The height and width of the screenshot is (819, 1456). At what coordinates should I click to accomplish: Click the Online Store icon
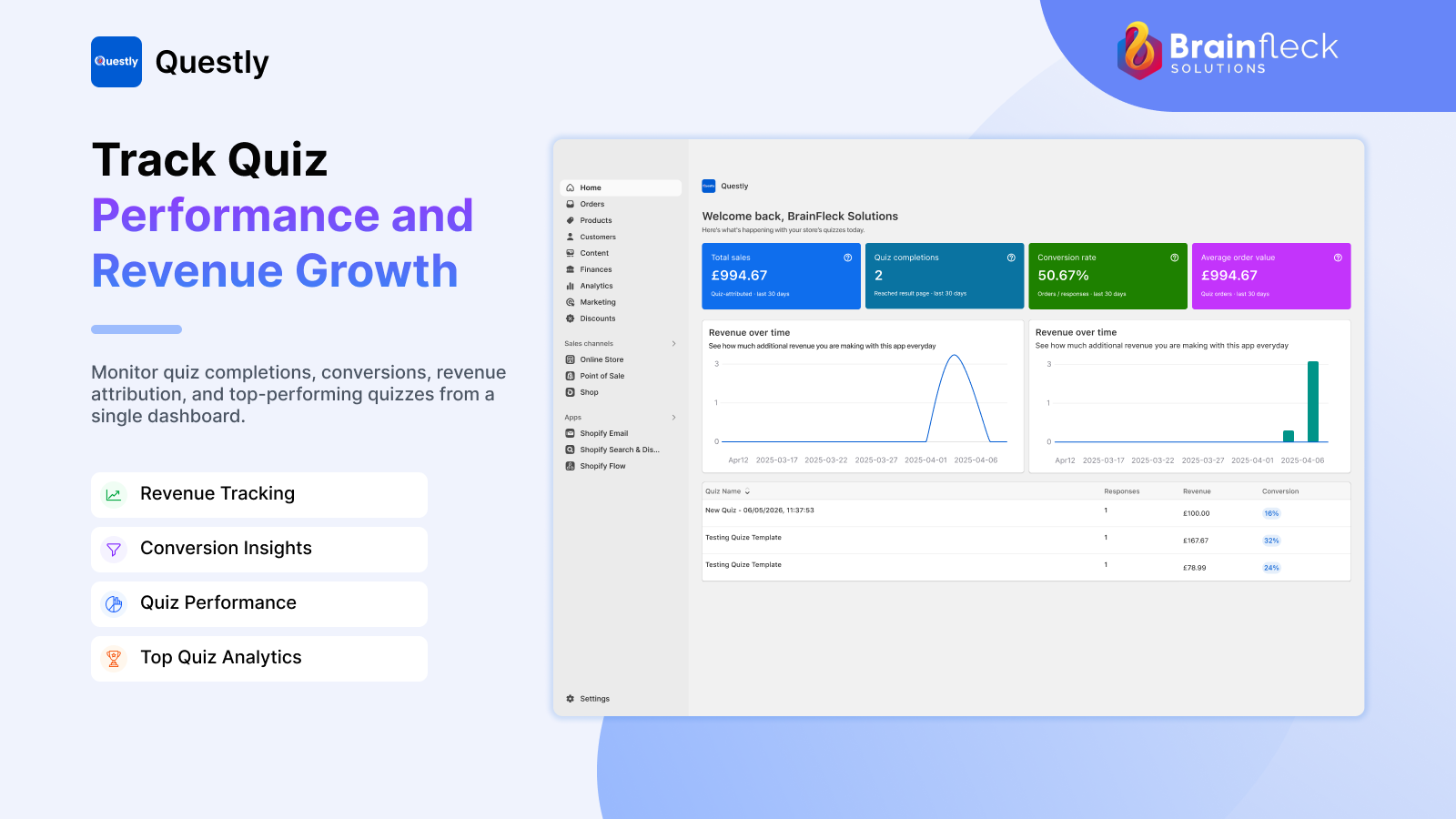571,359
